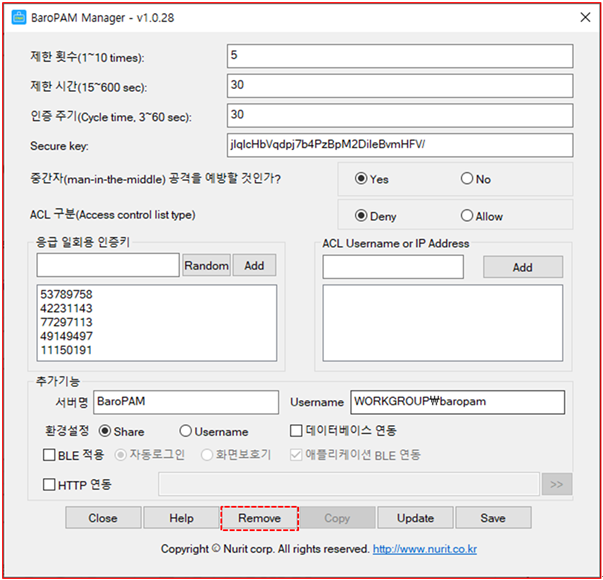Close the BaroPAM Manager window
603x580 pixels.
(x=585, y=17)
